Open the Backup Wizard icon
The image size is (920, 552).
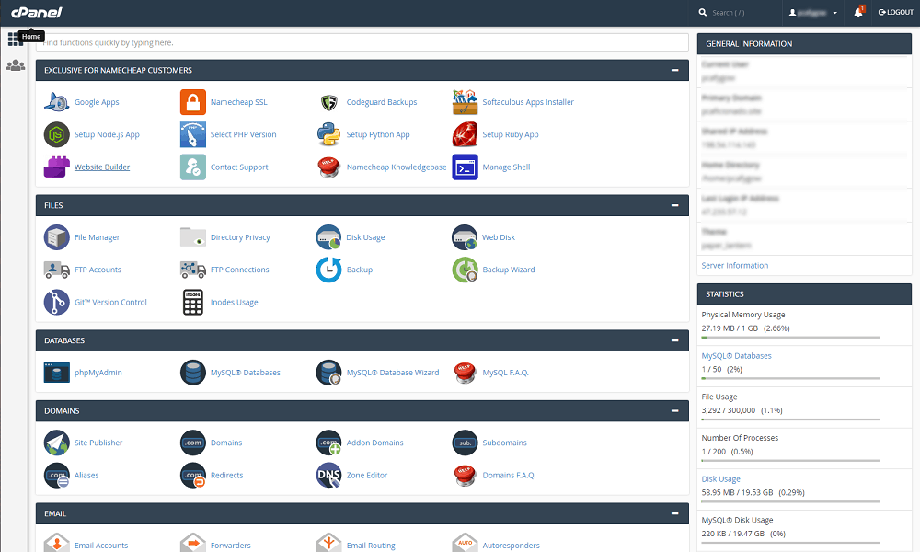pyautogui.click(x=465, y=270)
